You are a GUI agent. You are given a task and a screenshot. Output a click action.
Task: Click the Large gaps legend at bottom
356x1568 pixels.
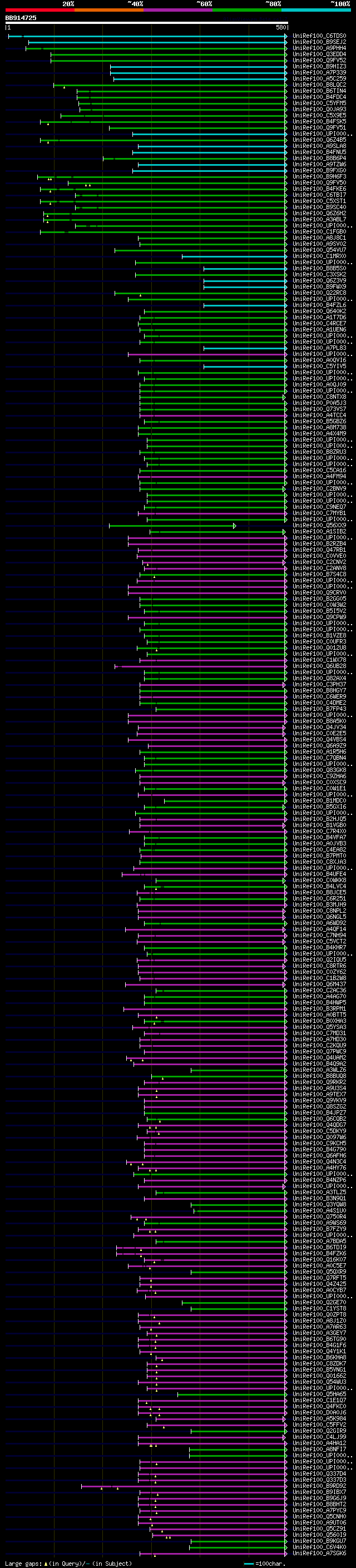pyautogui.click(x=68, y=1564)
